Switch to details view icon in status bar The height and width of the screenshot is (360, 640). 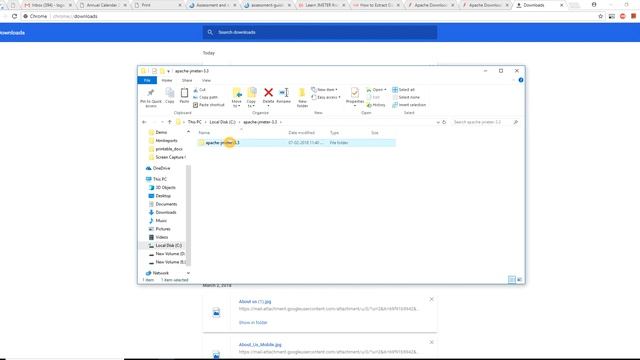tap(511, 280)
